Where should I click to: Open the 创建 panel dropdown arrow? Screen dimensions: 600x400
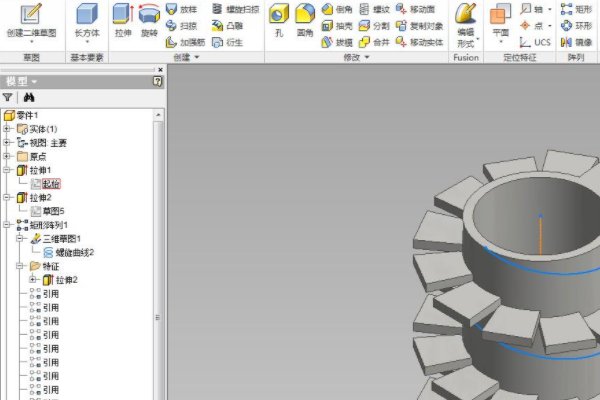click(197, 58)
